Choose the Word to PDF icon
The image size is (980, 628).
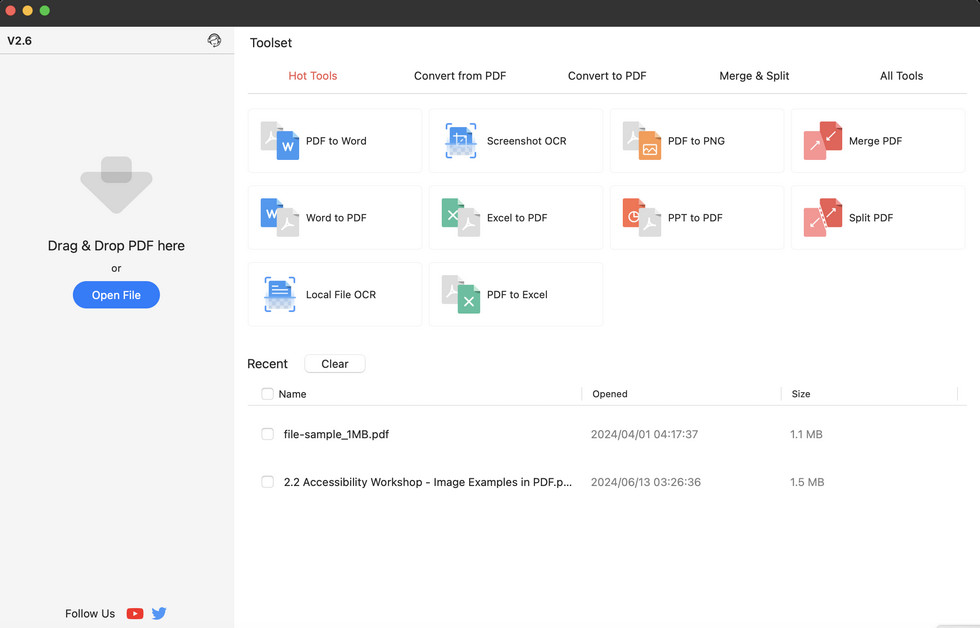(x=280, y=217)
